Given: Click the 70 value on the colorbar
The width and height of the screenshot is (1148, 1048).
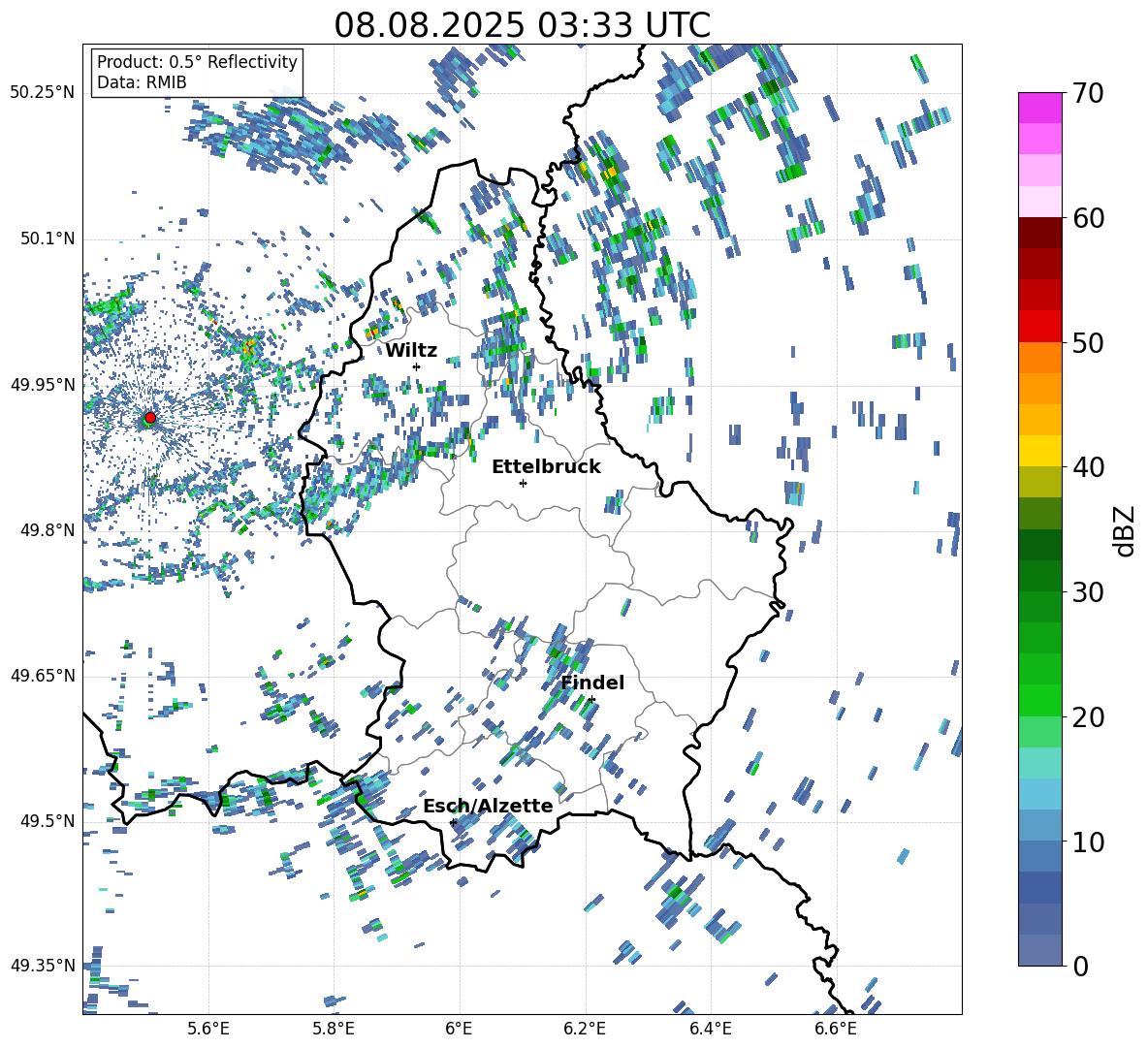Looking at the screenshot, I should click(1087, 93).
